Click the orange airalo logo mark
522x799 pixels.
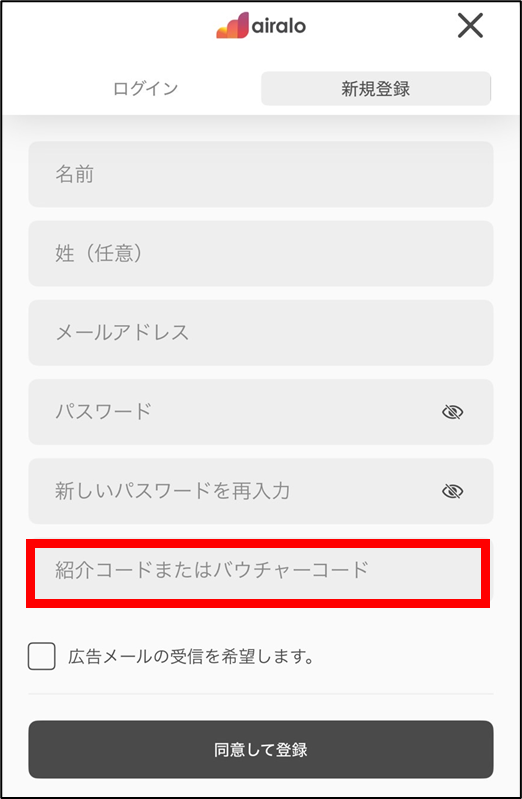[232, 25]
